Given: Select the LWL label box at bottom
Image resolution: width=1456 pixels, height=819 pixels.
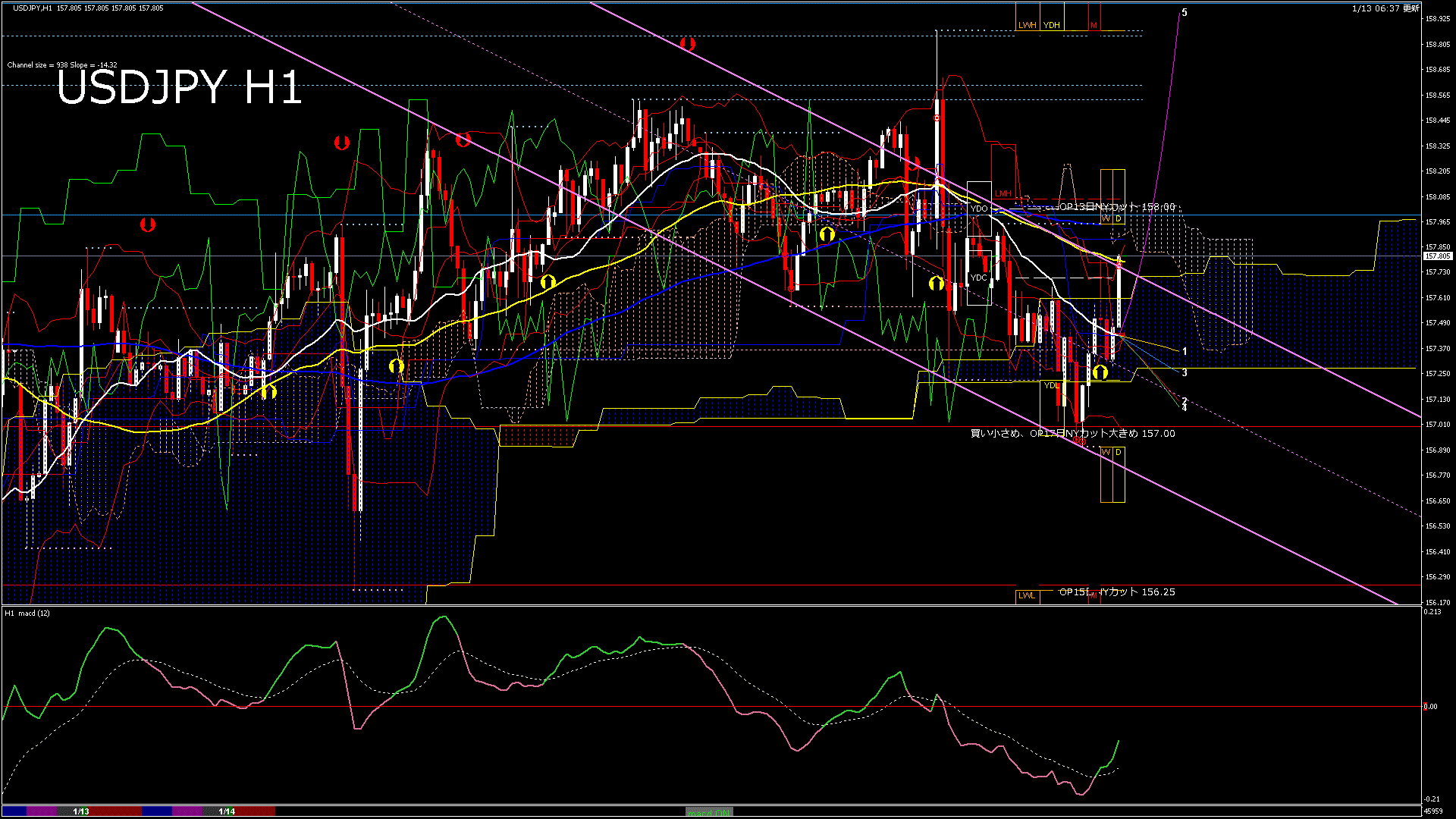Looking at the screenshot, I should [1027, 595].
